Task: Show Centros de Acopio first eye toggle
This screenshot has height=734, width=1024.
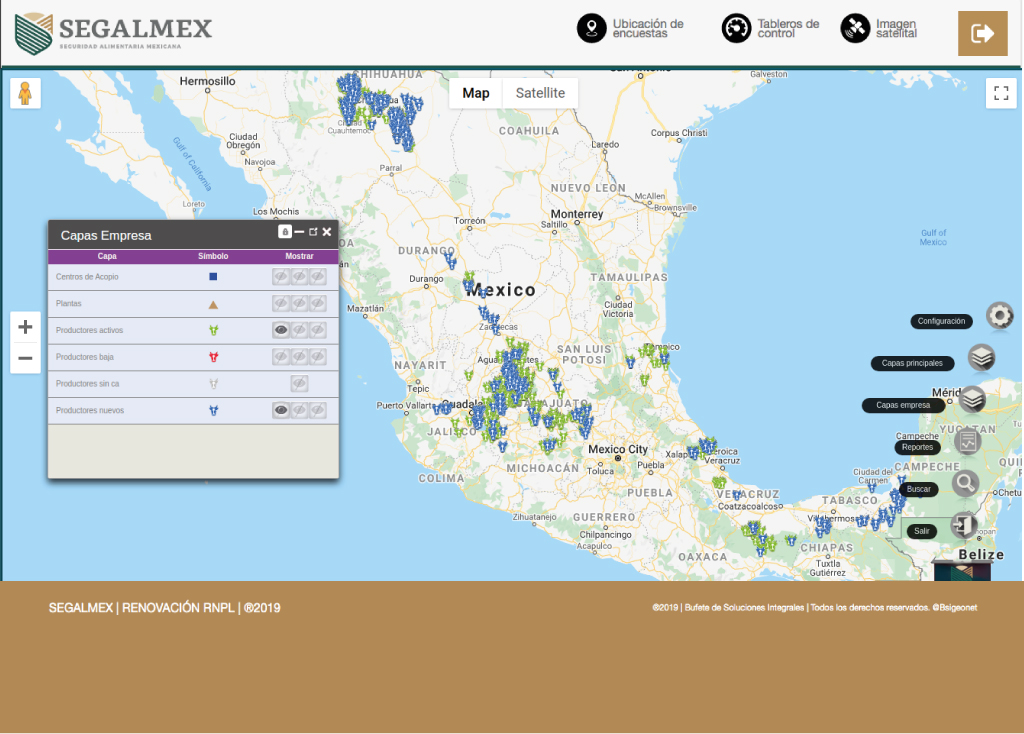Action: (x=281, y=276)
